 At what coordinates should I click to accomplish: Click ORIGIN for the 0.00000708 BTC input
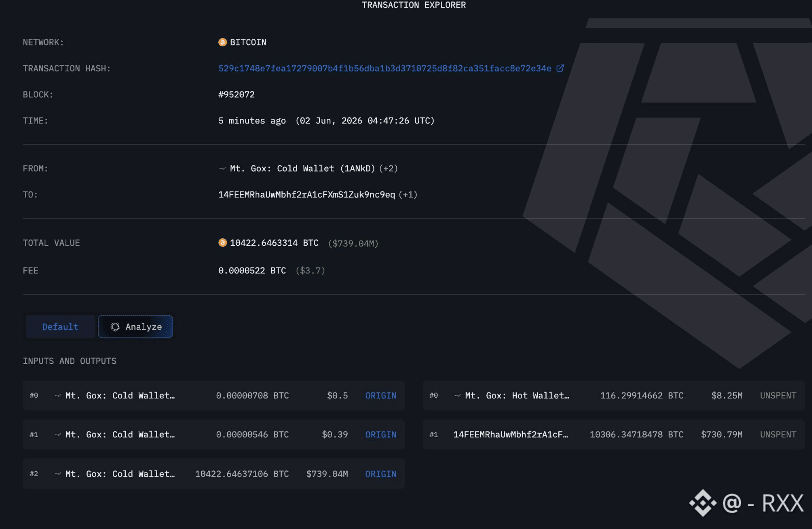click(x=381, y=395)
